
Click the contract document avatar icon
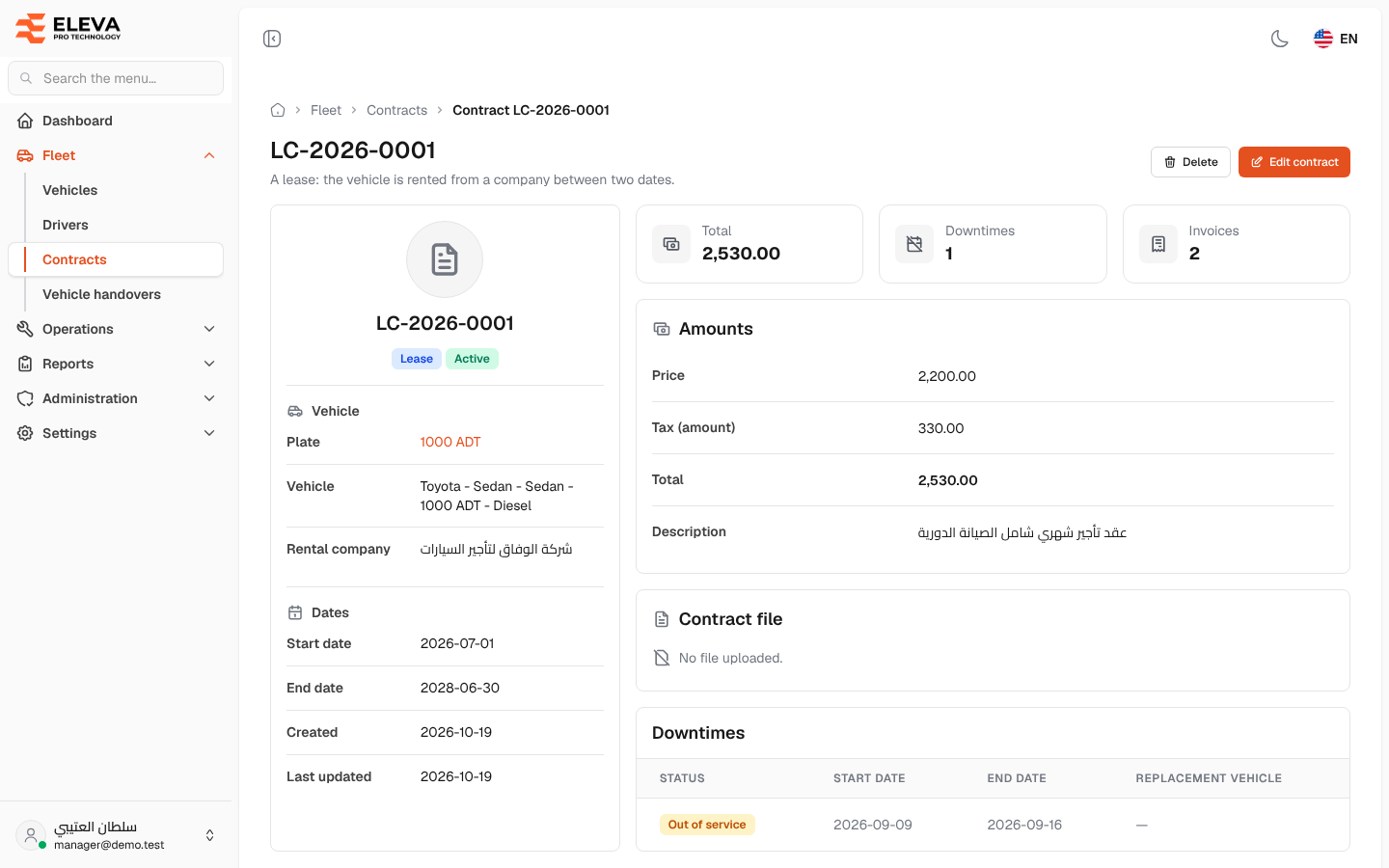tap(445, 259)
